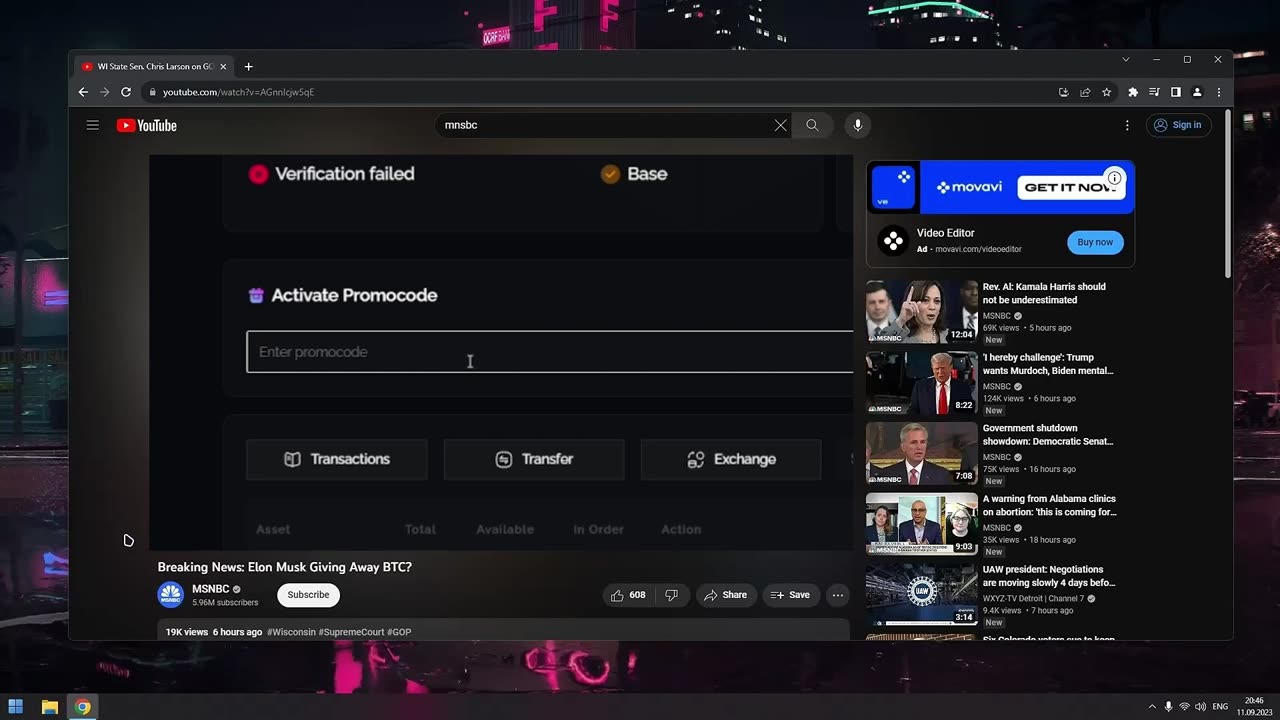Click the Buy now ad button
The image size is (1280, 720).
pos(1095,242)
